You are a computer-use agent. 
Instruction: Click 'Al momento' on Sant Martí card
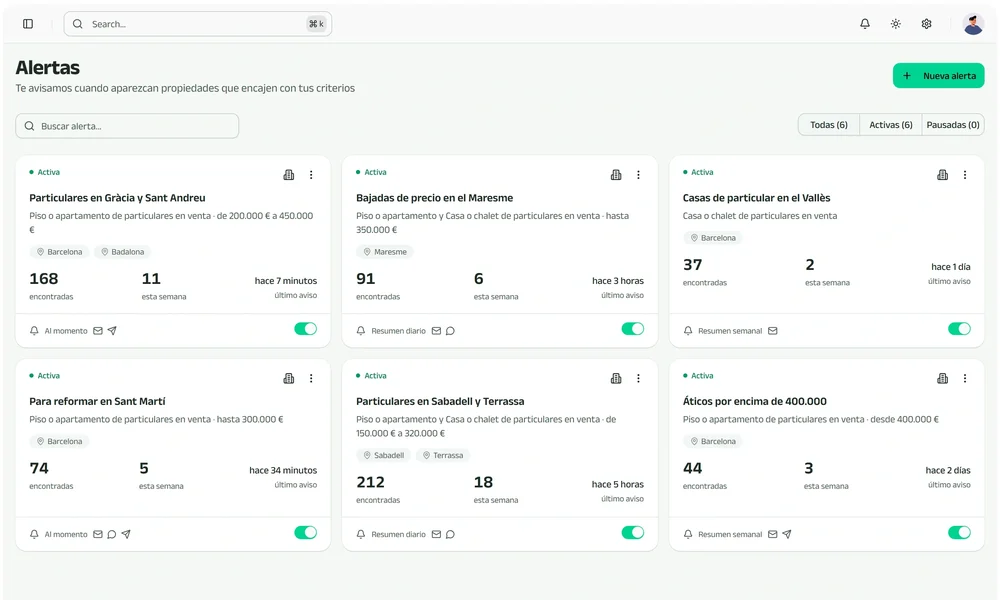tap(66, 534)
